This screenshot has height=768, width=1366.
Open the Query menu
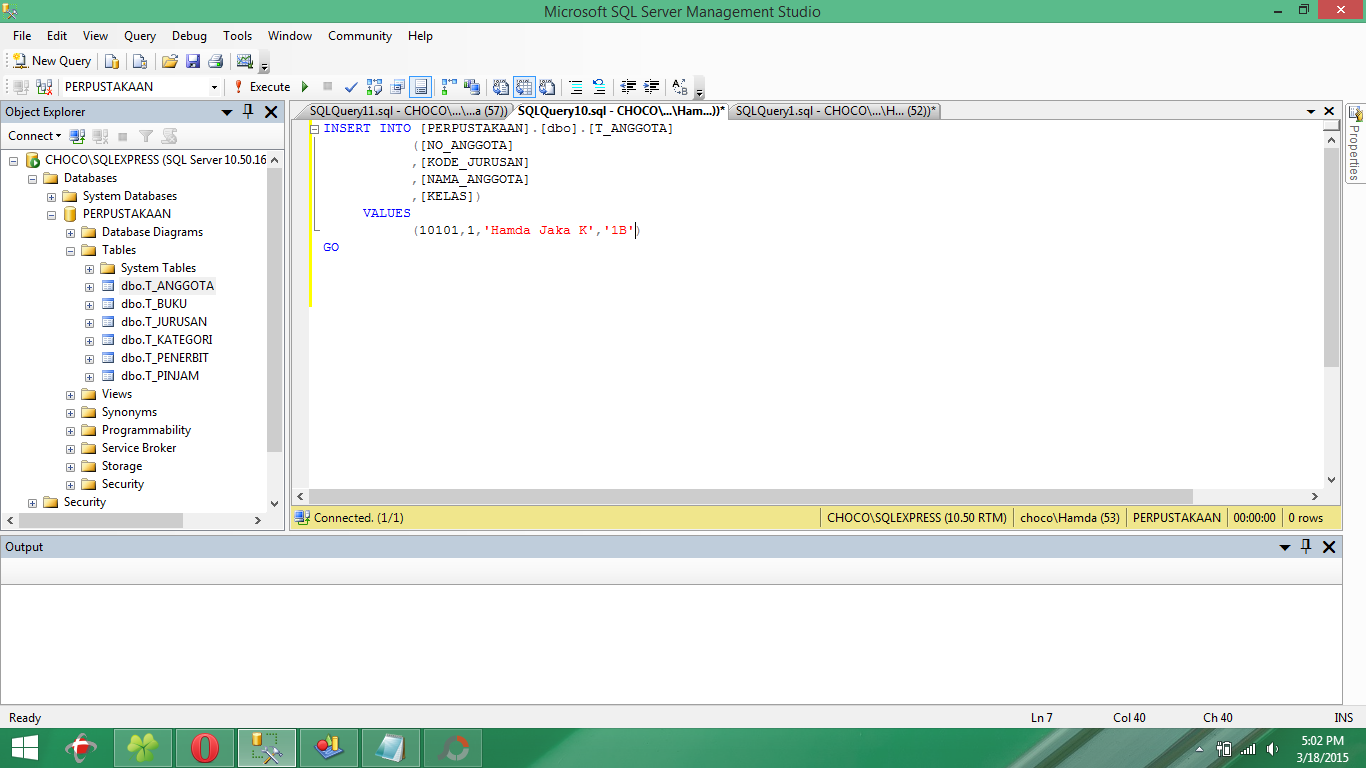click(140, 36)
